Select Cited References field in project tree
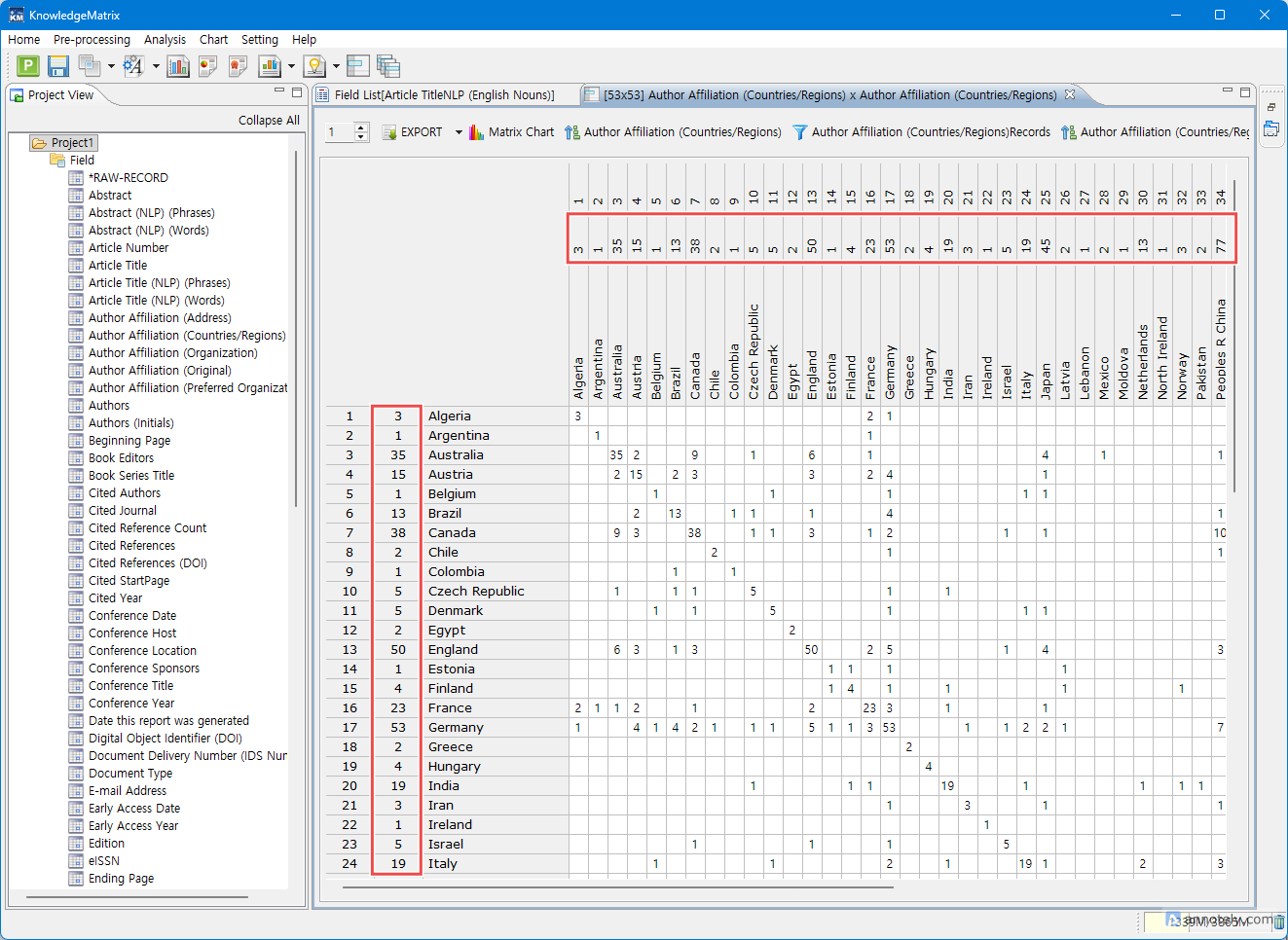1288x940 pixels. (131, 546)
